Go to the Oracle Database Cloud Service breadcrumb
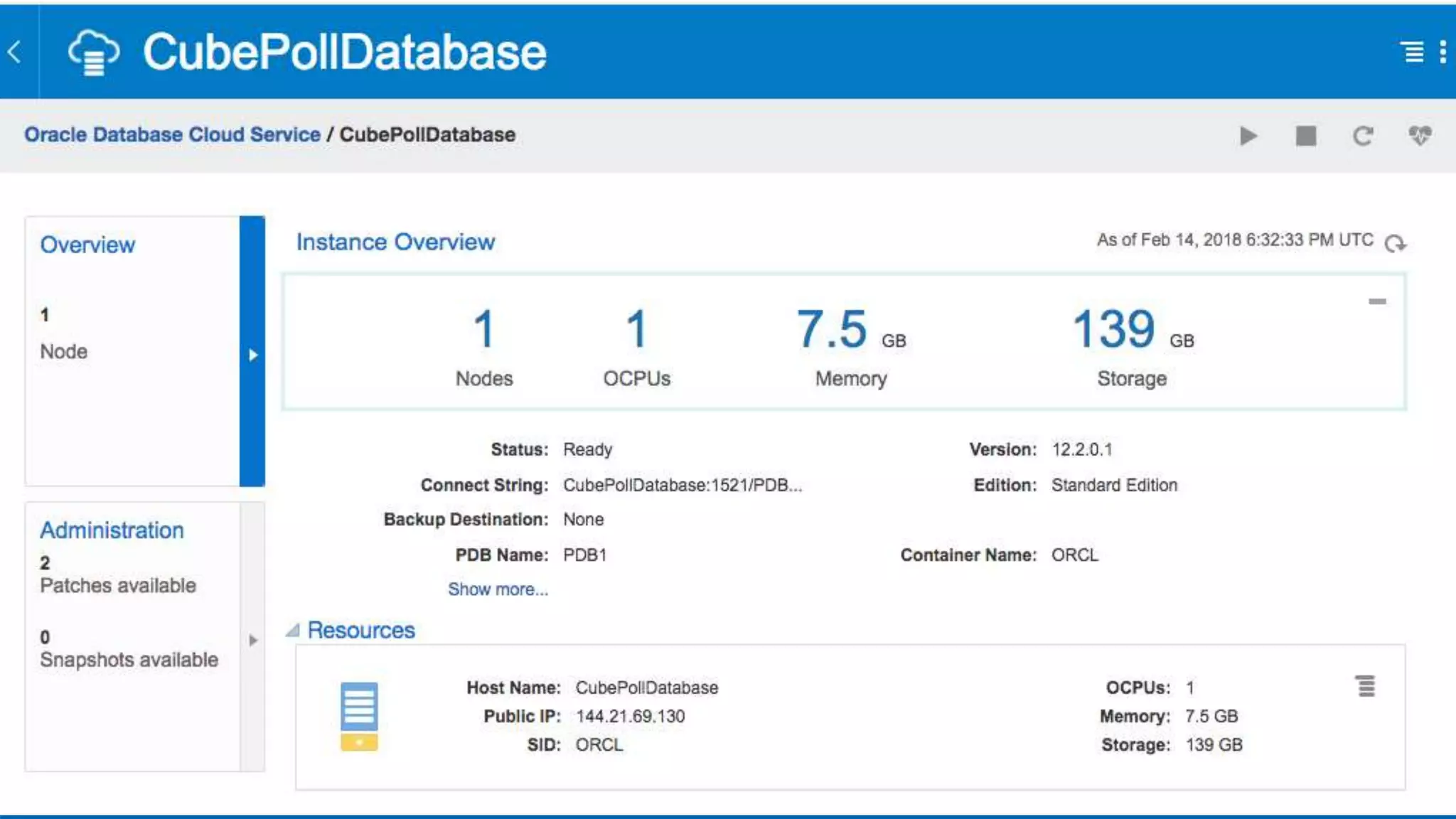This screenshot has width=1456, height=819. coord(172,134)
